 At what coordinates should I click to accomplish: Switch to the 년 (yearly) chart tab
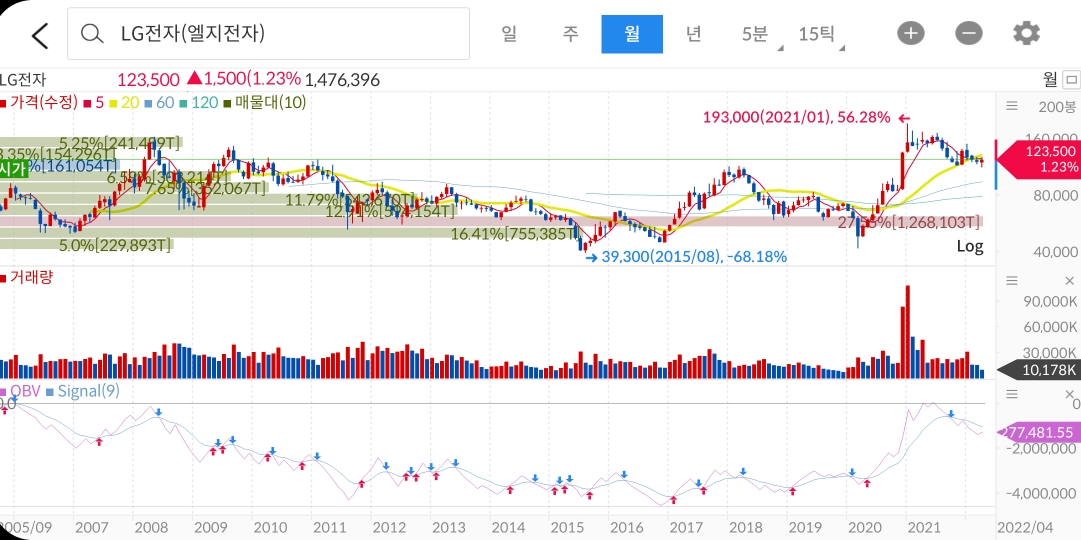pos(693,33)
